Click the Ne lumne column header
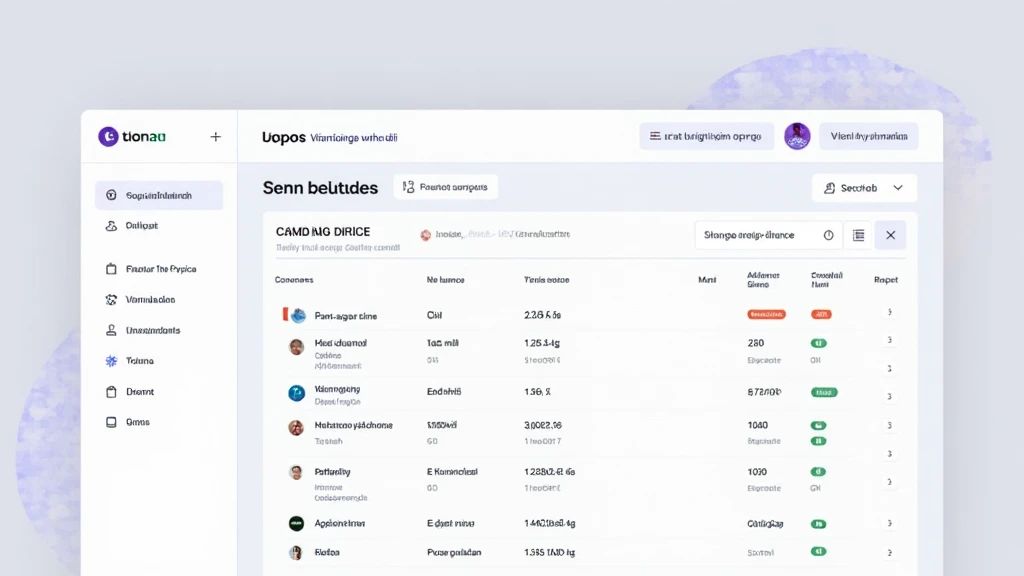 tap(445, 280)
